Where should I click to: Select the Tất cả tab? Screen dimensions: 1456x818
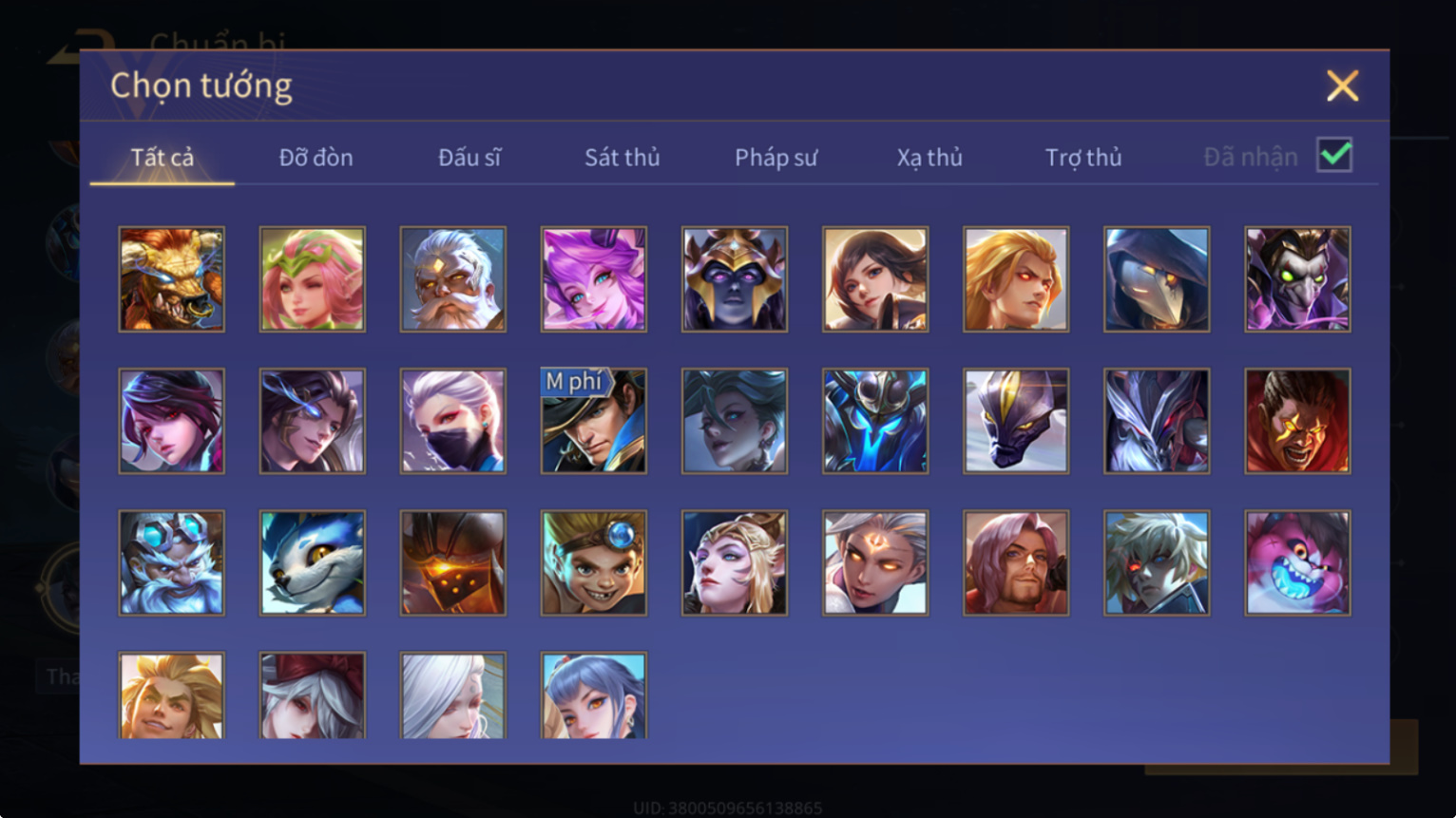point(163,157)
